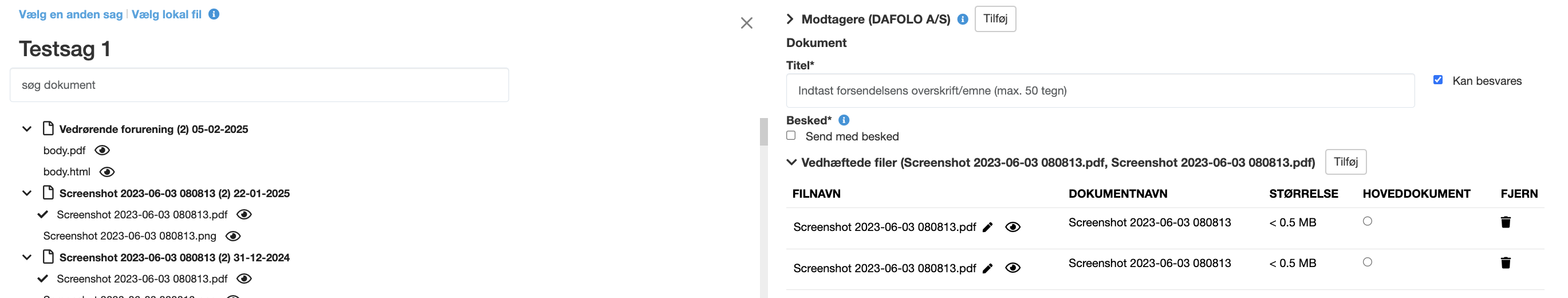Preview body.pdf with the eye icon

click(103, 151)
